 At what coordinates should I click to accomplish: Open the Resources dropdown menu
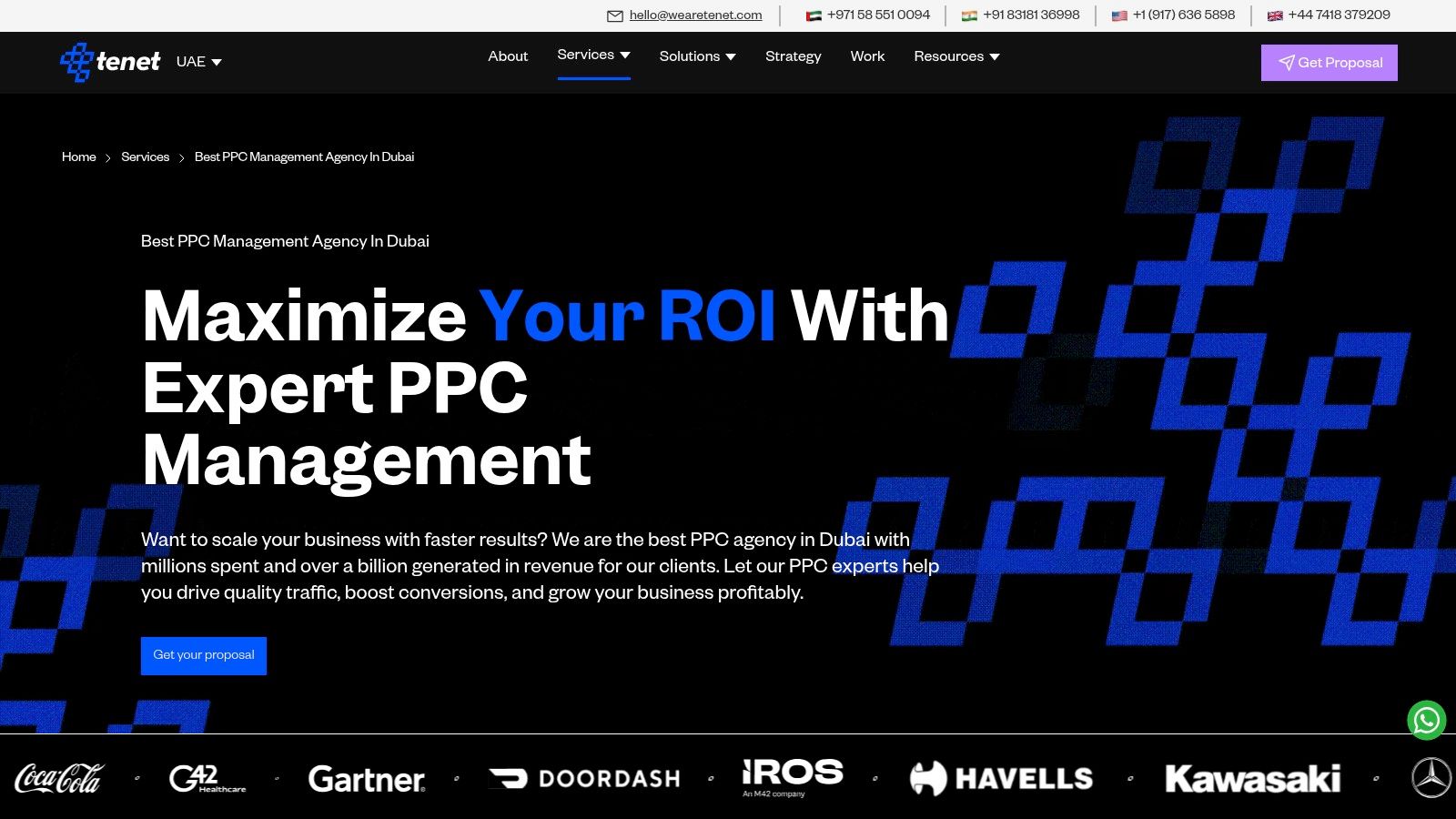coord(956,56)
